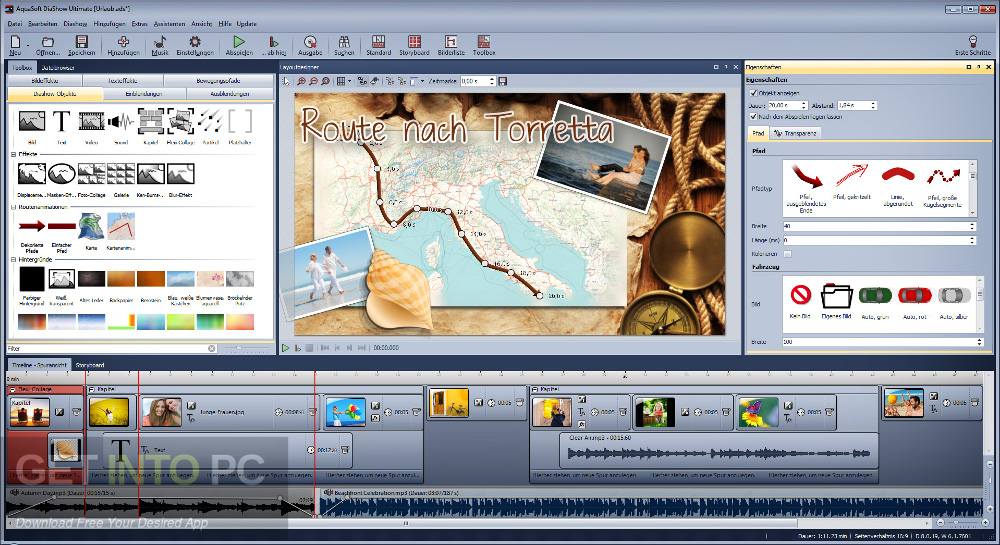
Task: Click the Speichern save icon
Action: (x=82, y=42)
